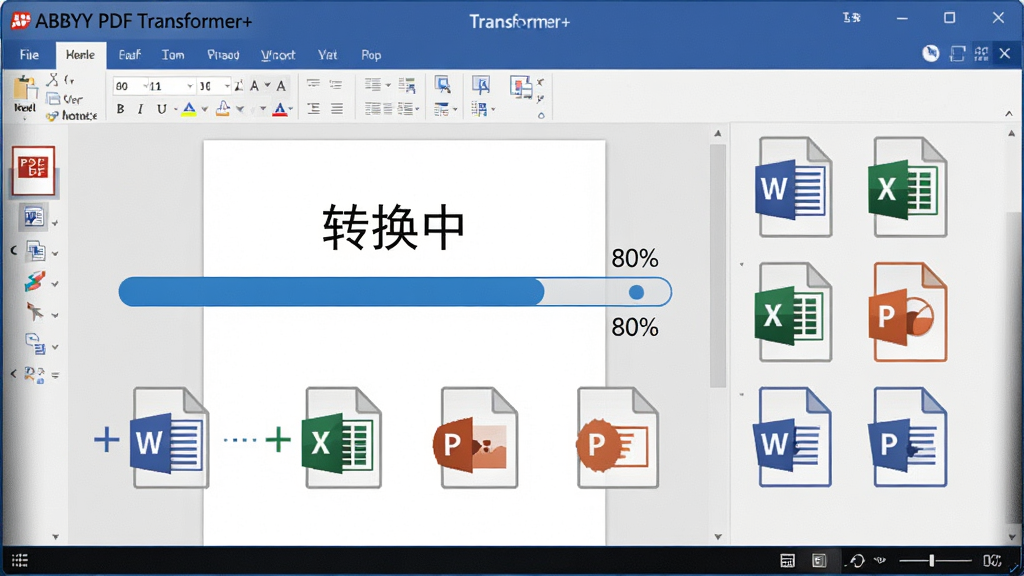Click the document scroll down arrow
Image resolution: width=1024 pixels, height=576 pixels.
[x=718, y=537]
